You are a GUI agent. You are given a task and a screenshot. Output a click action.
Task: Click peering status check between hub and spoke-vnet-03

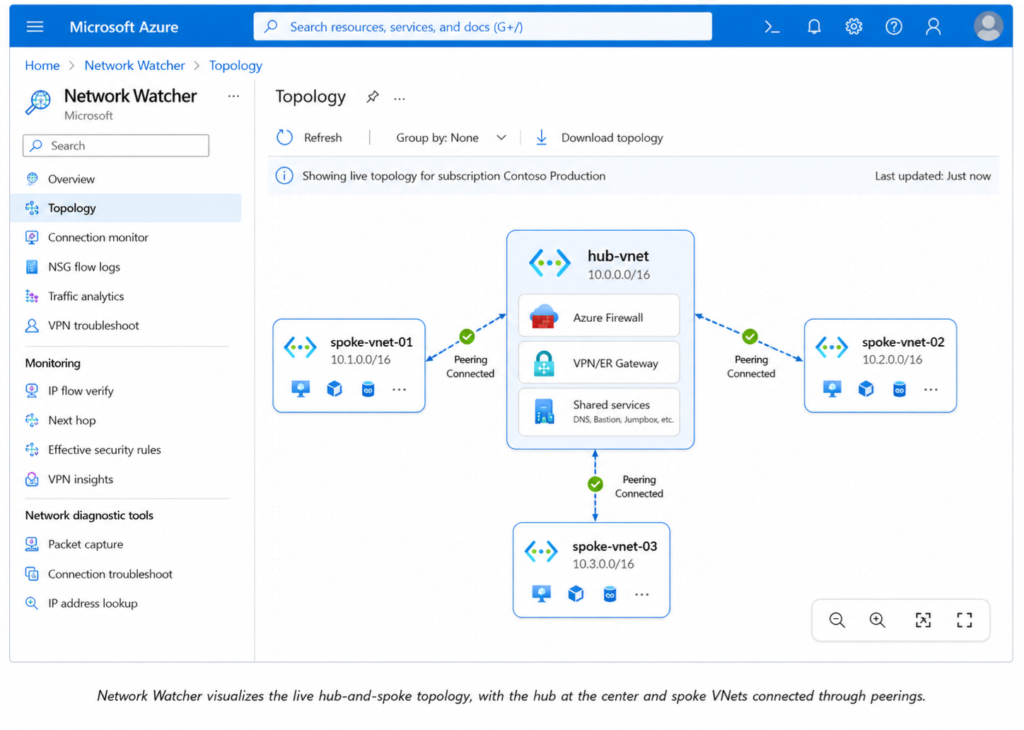tap(595, 484)
